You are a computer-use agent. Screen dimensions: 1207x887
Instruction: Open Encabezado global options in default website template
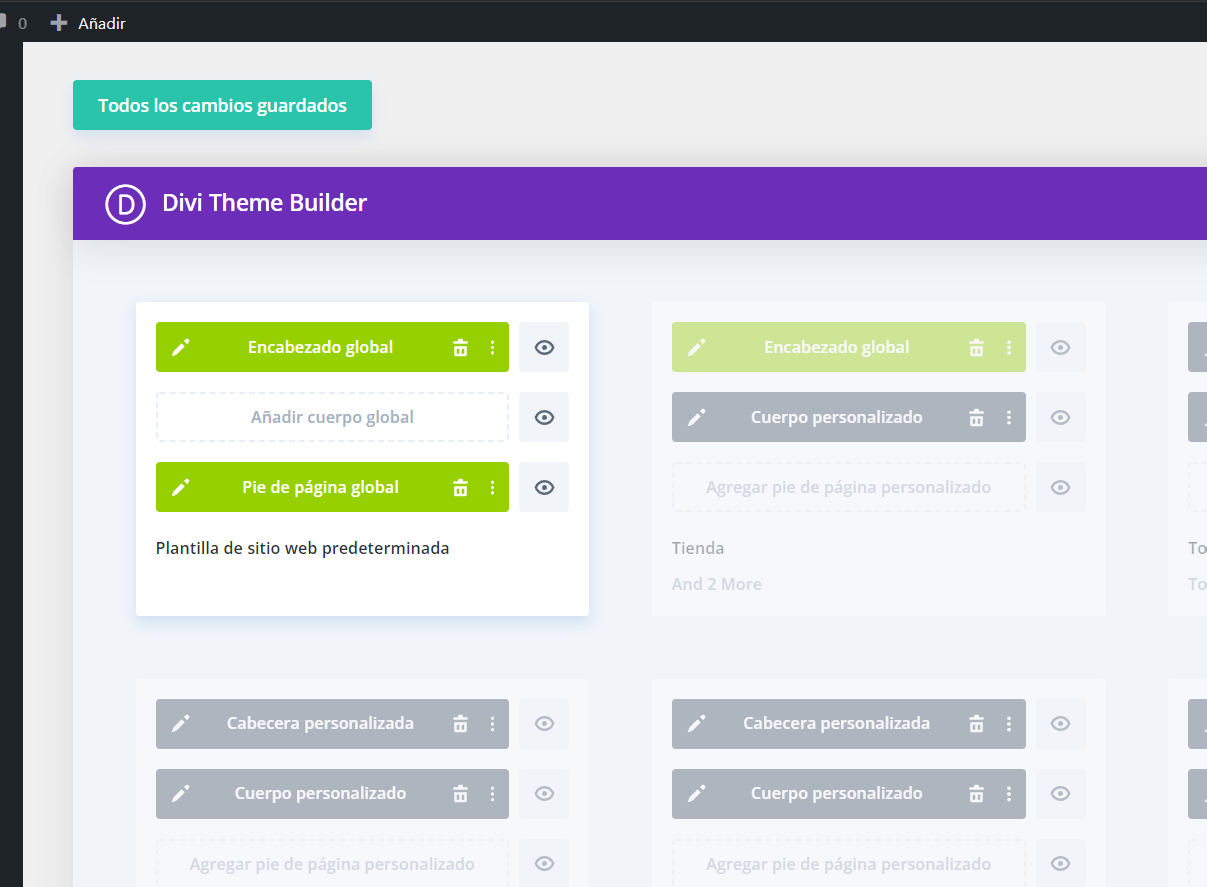point(492,347)
